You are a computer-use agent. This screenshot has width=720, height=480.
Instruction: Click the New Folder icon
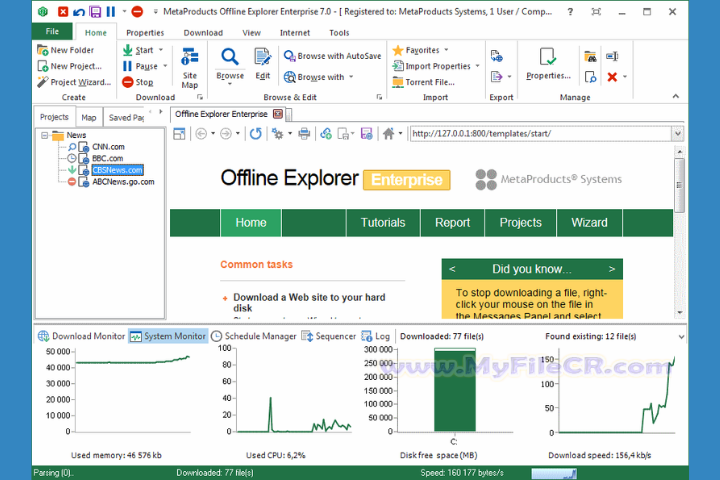click(x=43, y=50)
